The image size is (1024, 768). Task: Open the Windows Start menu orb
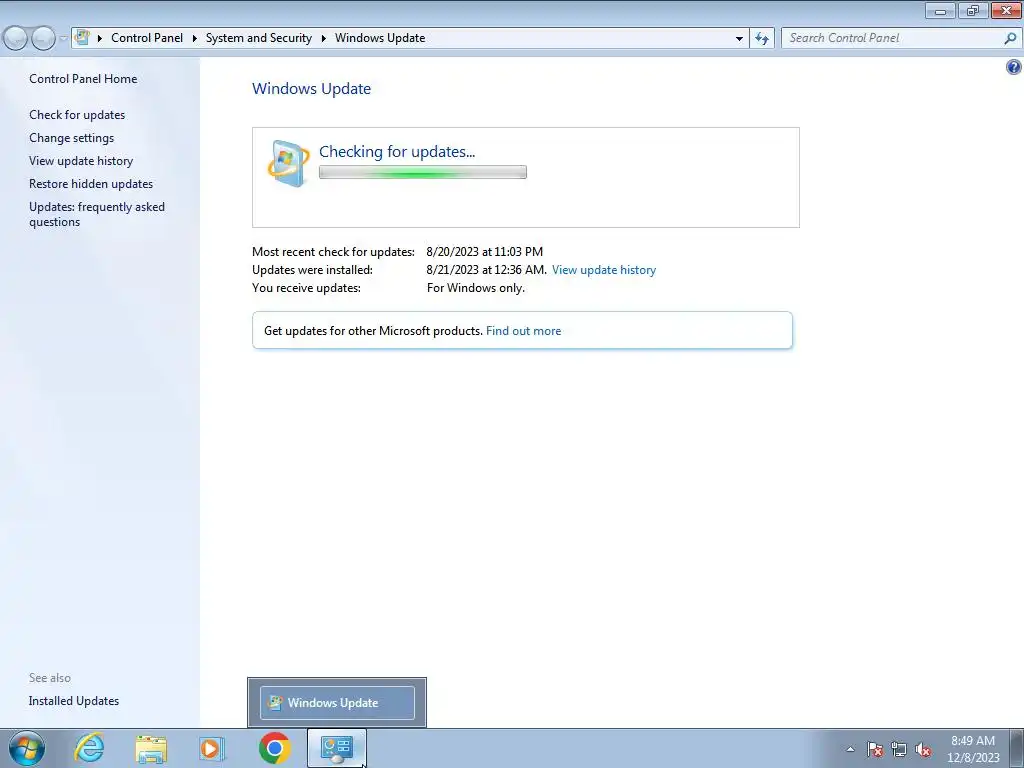(x=27, y=748)
